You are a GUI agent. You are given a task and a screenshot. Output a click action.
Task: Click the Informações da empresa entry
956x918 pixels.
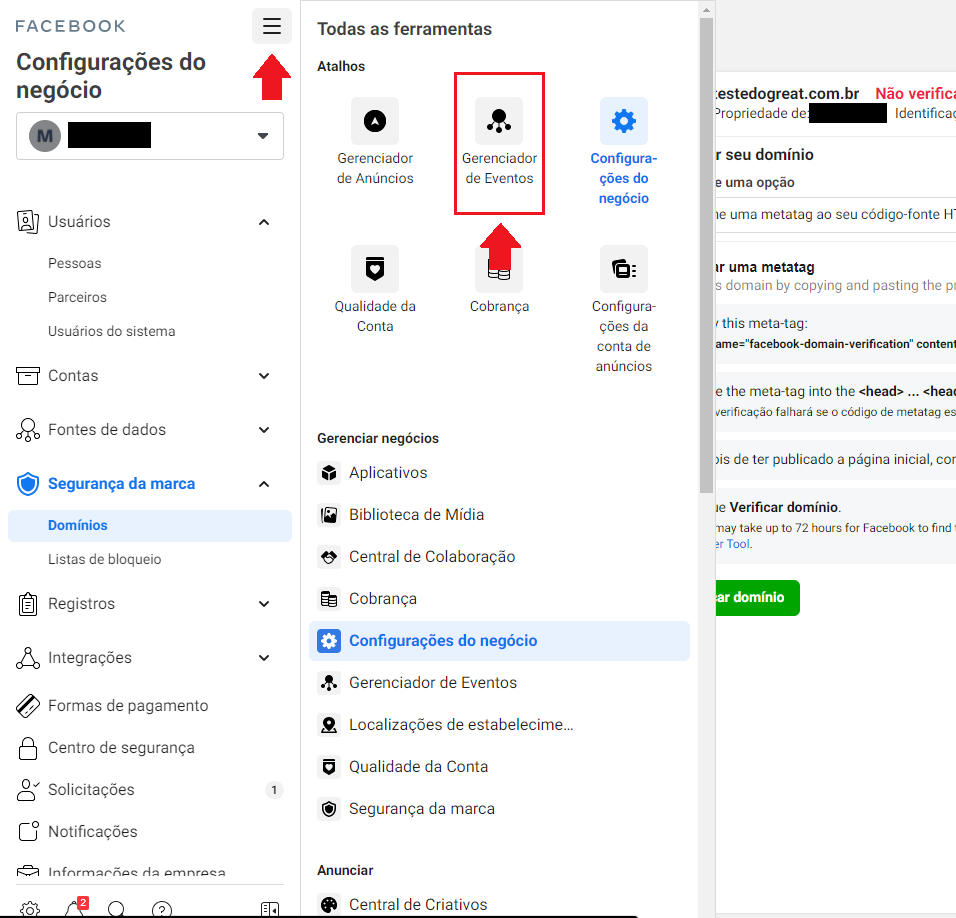(137, 873)
